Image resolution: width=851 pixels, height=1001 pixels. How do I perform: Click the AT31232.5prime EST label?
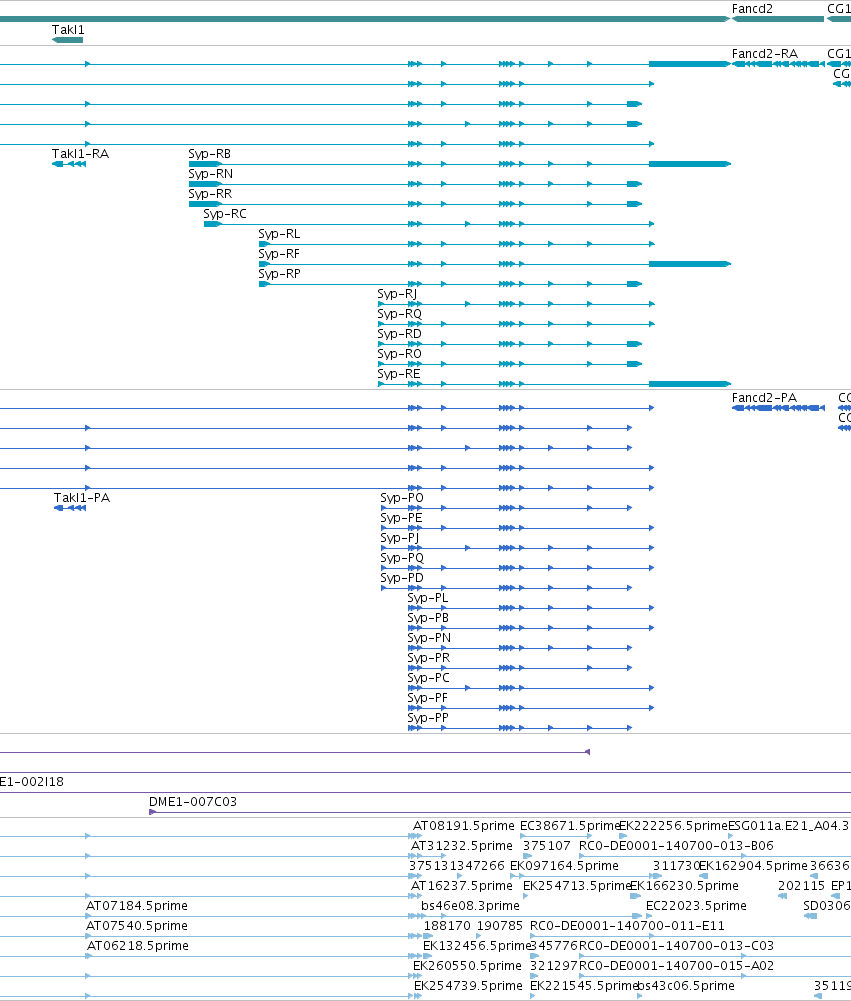[x=462, y=846]
